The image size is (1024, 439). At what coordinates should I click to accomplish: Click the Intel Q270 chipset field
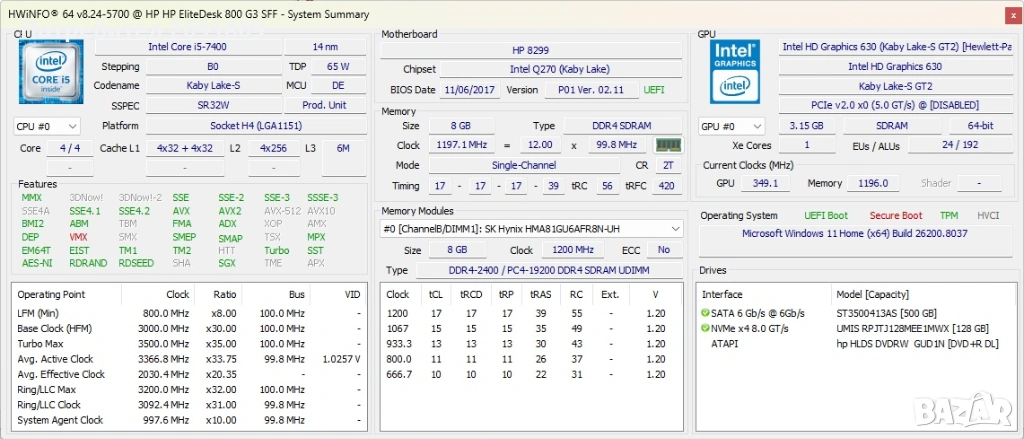(560, 69)
